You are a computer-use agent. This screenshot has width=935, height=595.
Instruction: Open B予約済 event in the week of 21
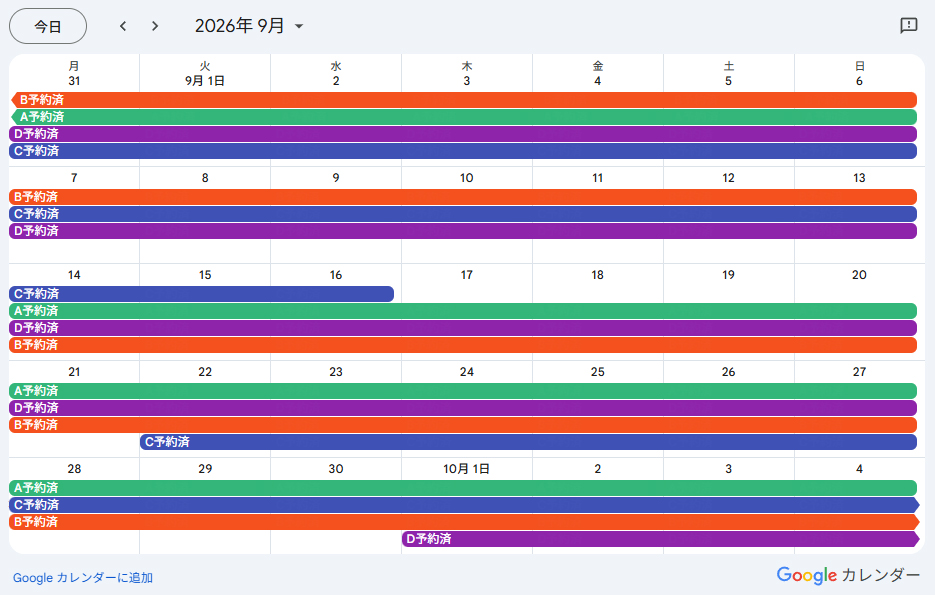pyautogui.click(x=463, y=425)
